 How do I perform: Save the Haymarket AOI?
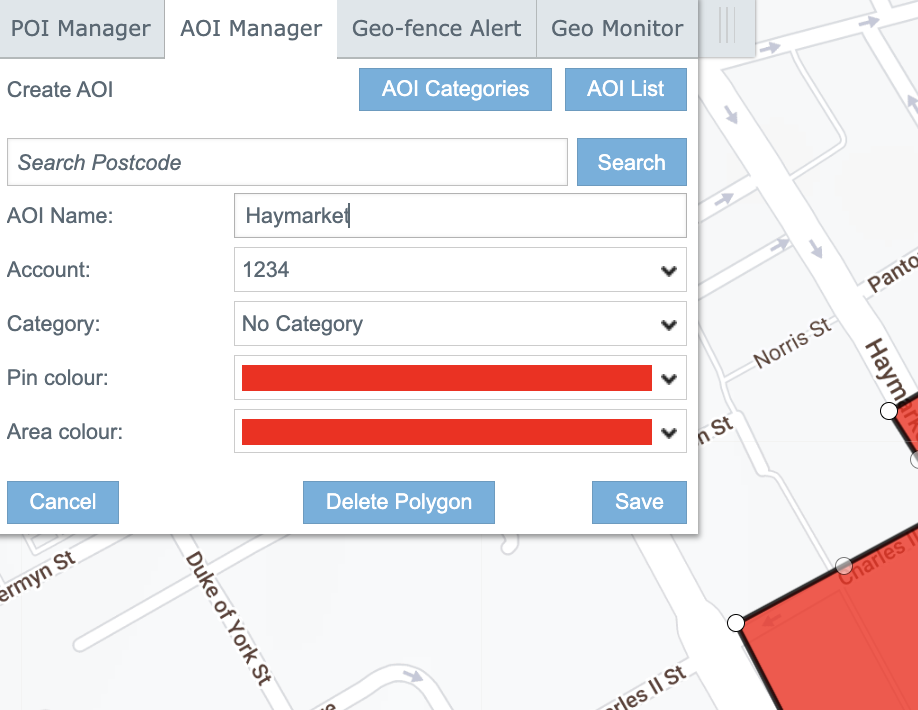click(639, 502)
